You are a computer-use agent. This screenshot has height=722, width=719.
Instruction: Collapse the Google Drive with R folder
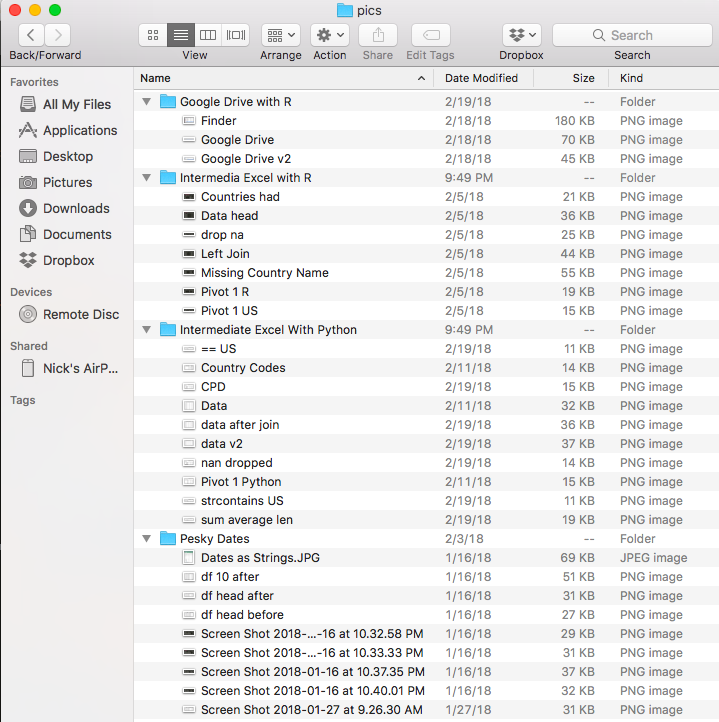pos(148,102)
